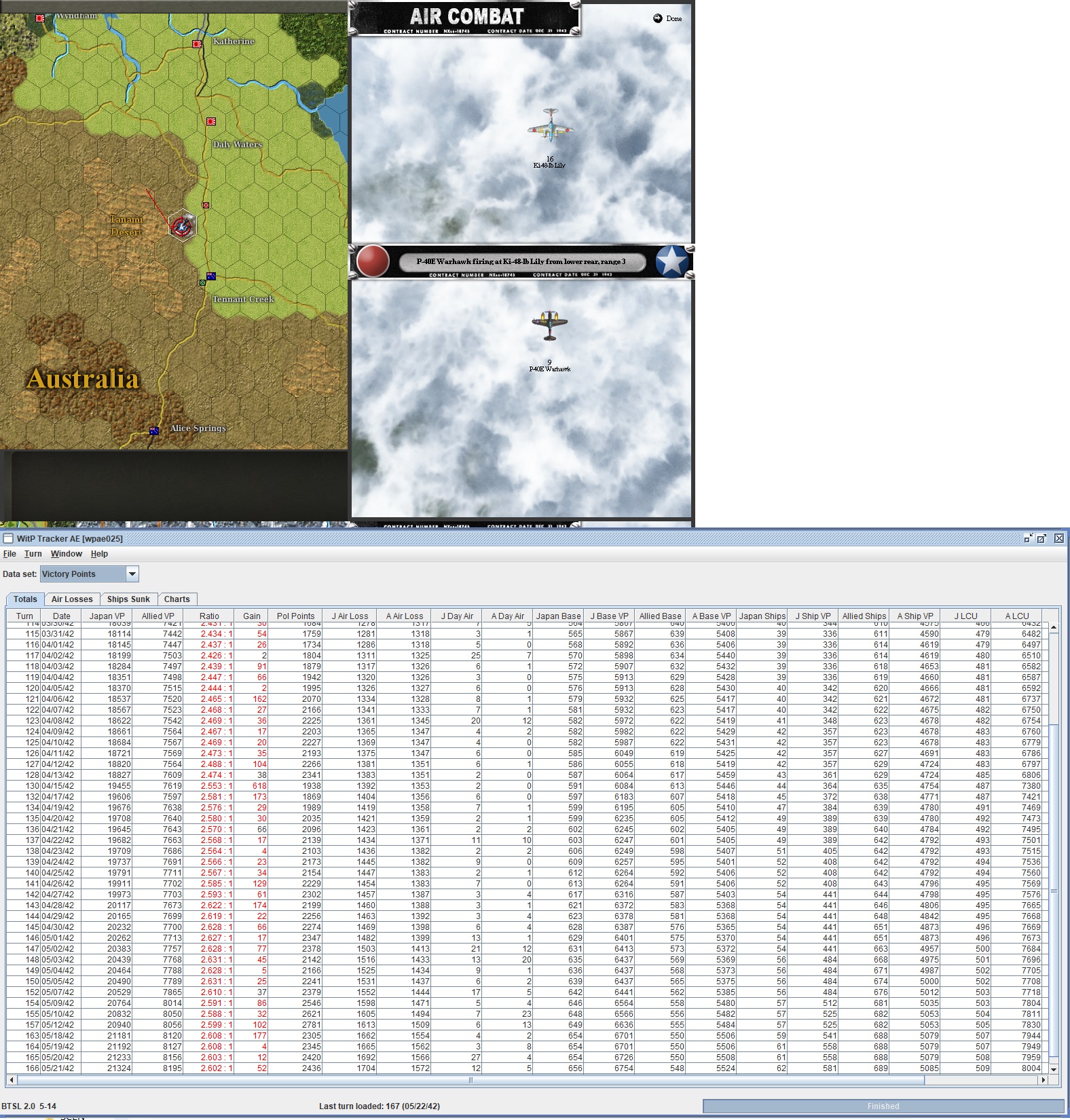
Task: Click the Gain column header
Action: click(x=252, y=616)
